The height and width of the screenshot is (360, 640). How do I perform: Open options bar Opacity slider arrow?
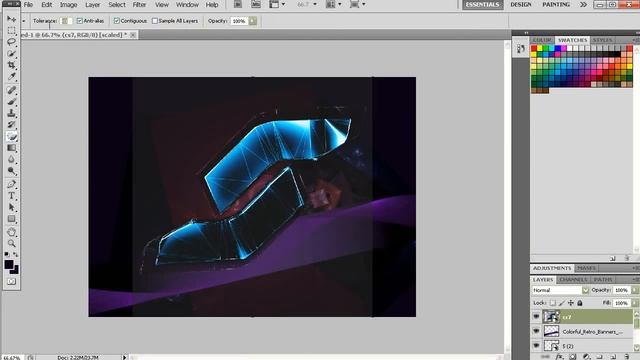click(x=253, y=21)
